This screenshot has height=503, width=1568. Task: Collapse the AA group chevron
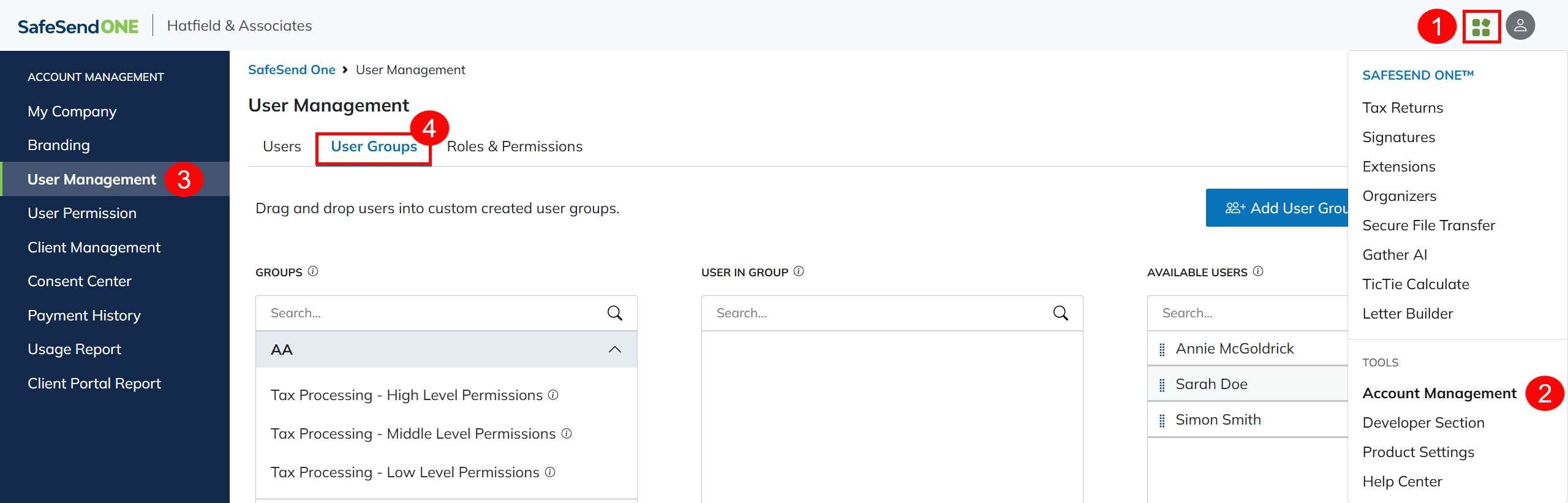pos(614,350)
